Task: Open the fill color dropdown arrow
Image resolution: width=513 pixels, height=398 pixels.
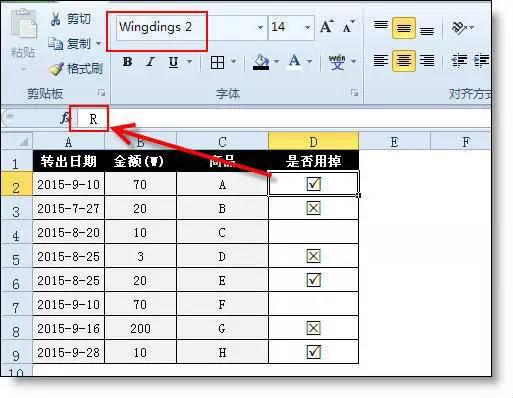Action: (276, 62)
